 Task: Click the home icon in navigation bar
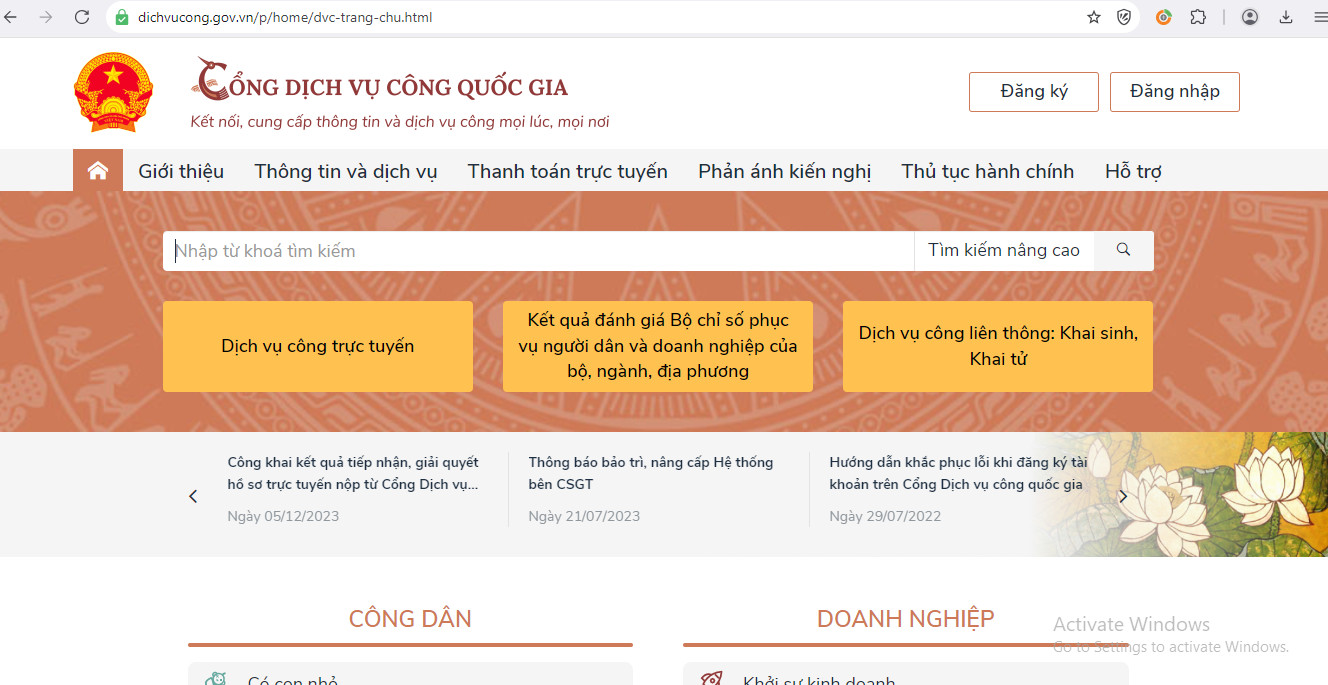(x=98, y=171)
